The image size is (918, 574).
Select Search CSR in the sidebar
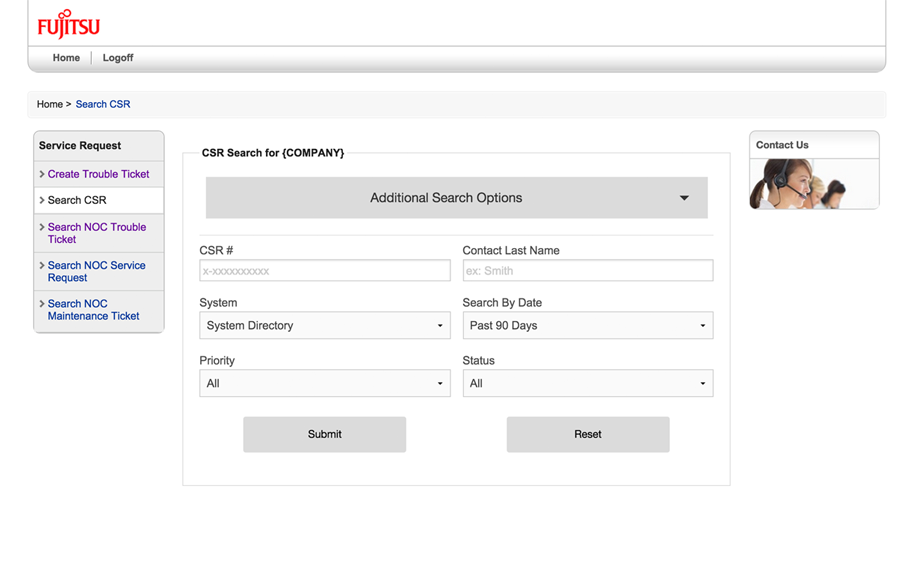[77, 200]
